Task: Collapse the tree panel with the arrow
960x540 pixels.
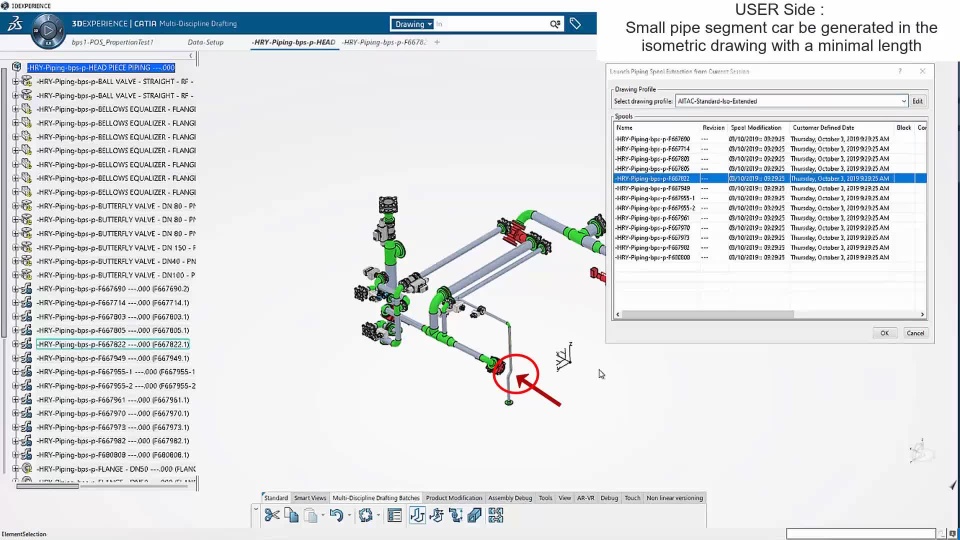Action: pos(190,56)
